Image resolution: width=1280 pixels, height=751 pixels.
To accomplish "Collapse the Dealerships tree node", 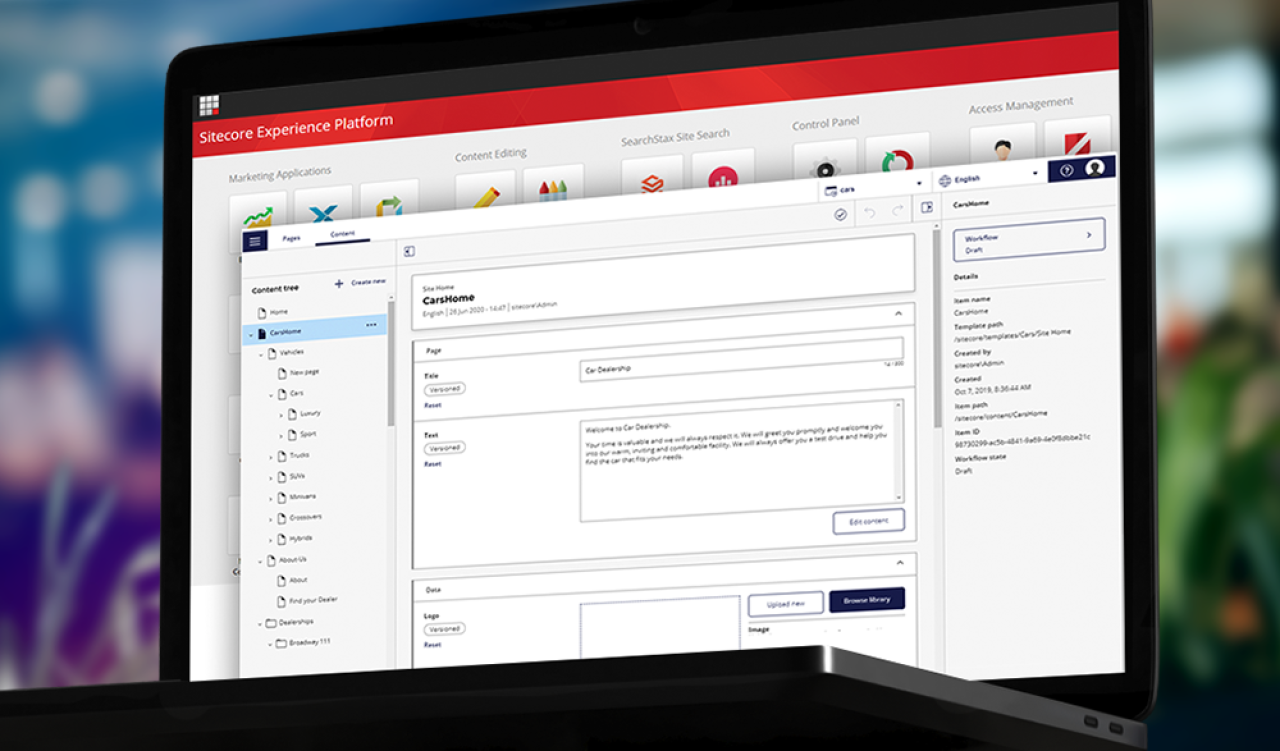I will [260, 624].
